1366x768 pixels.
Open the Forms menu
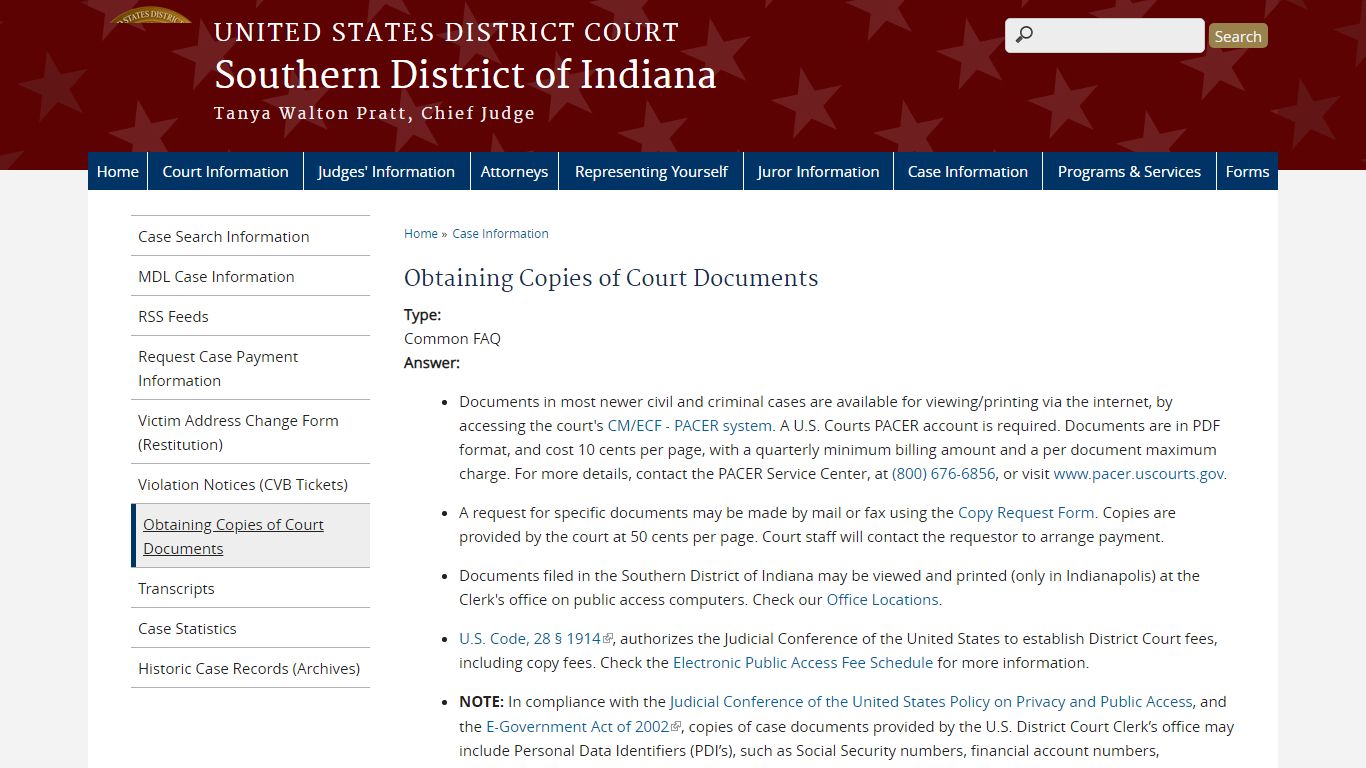[x=1247, y=171]
